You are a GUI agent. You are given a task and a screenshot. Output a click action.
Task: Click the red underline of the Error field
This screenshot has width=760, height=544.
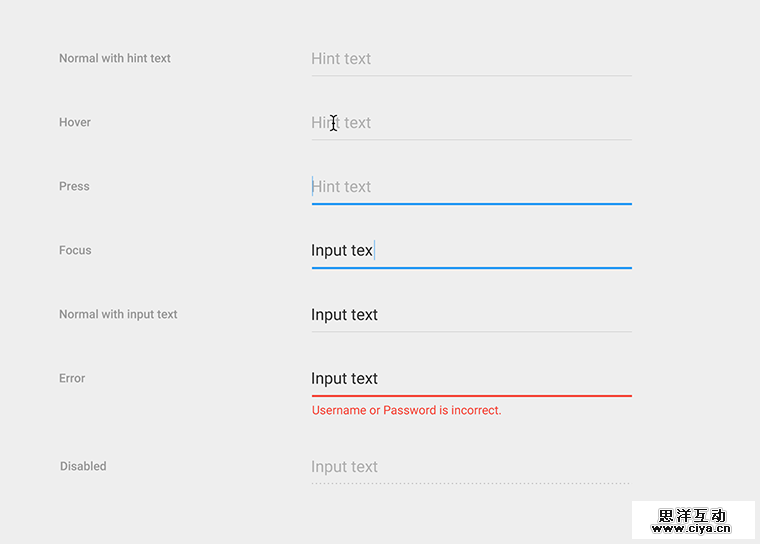pyautogui.click(x=471, y=396)
